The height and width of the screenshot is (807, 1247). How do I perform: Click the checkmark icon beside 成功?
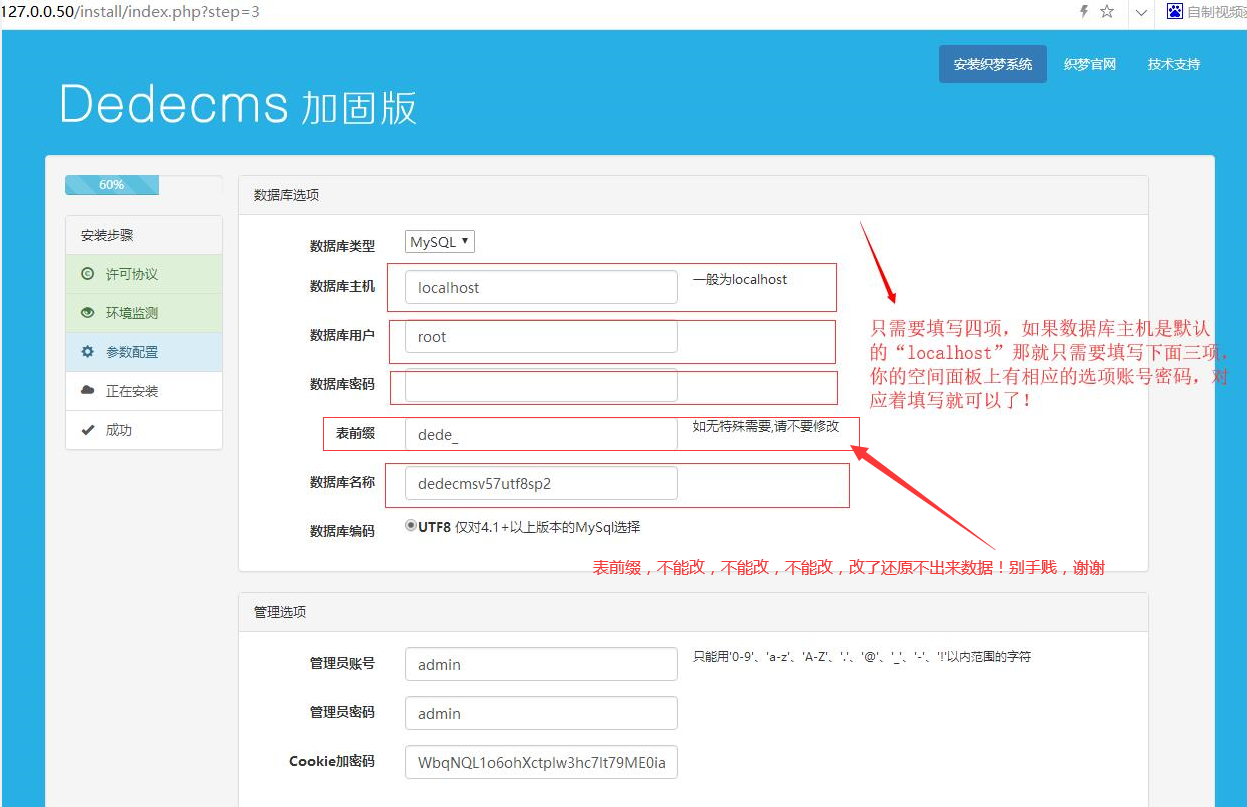point(89,429)
